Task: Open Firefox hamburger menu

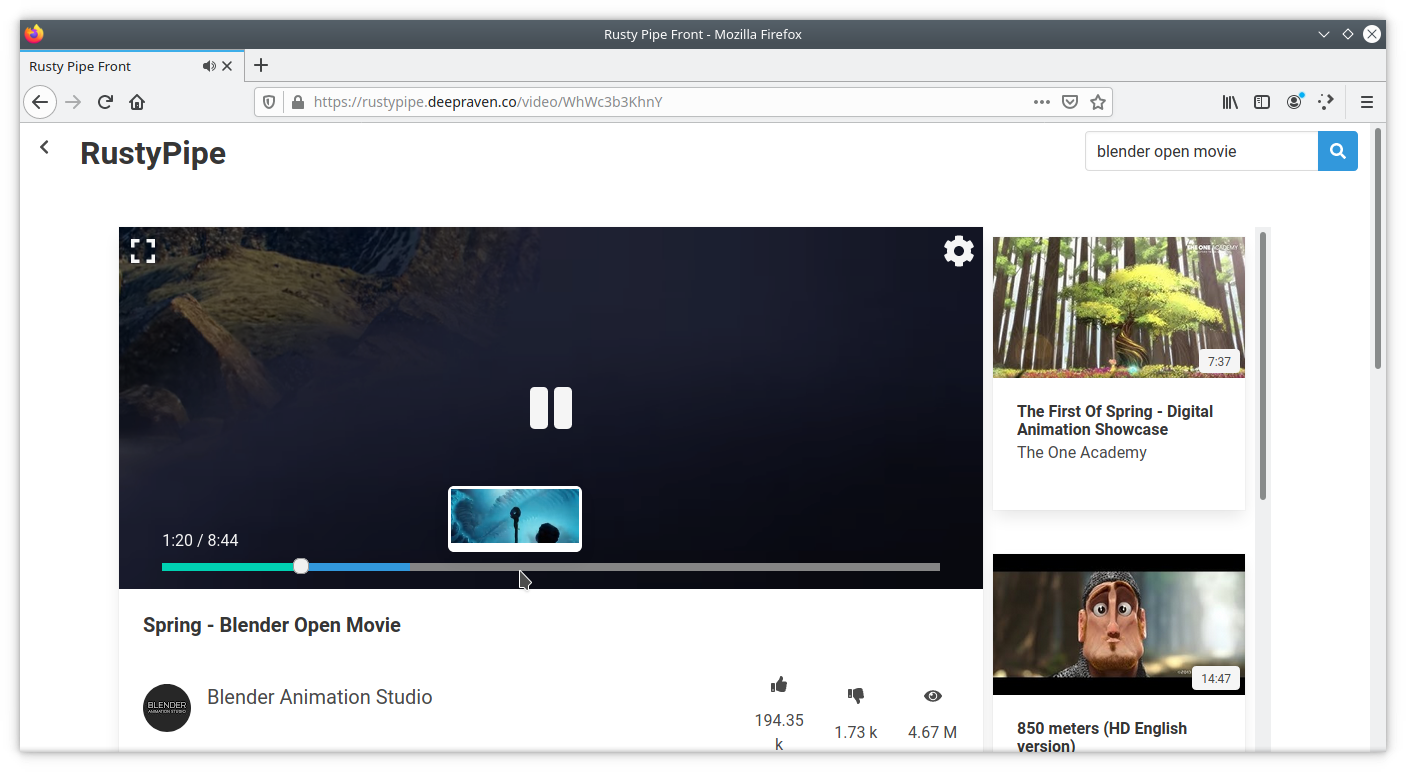Action: 1367,102
